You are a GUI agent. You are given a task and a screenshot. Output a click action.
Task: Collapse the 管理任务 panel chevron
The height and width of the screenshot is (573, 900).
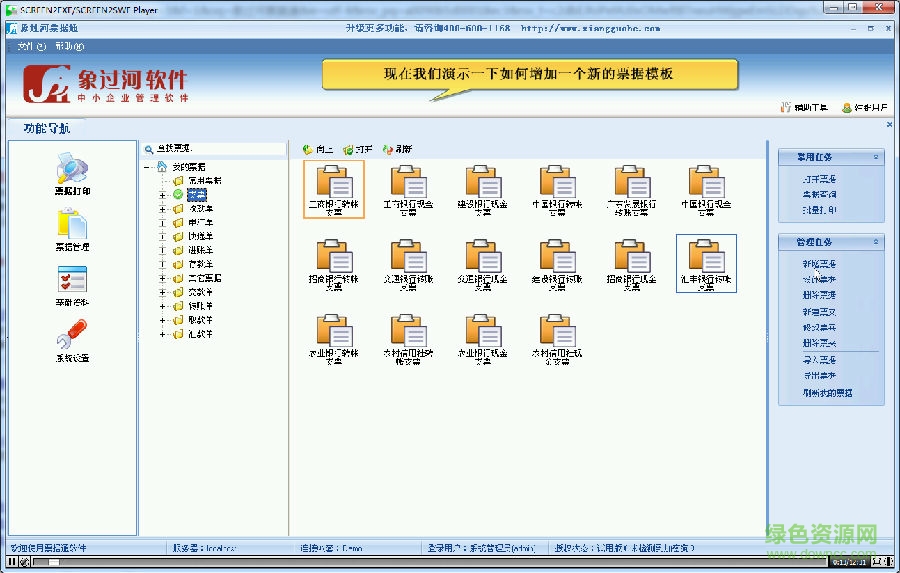876,242
